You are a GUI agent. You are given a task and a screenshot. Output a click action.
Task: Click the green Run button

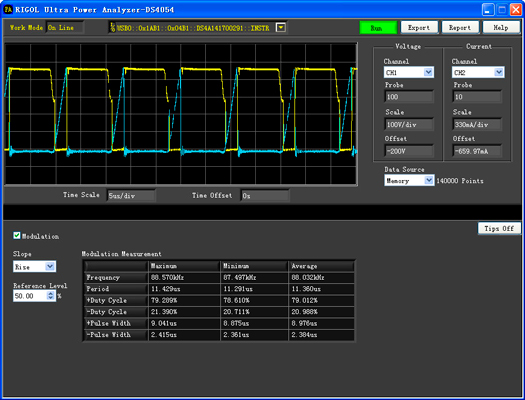tap(378, 28)
